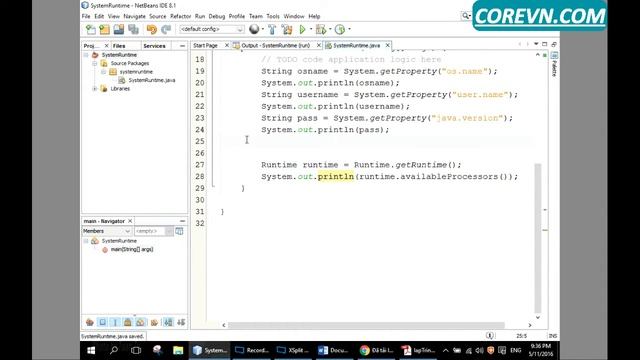This screenshot has width=640, height=360.
Task: Expand the Libraries node
Action: [x=95, y=89]
